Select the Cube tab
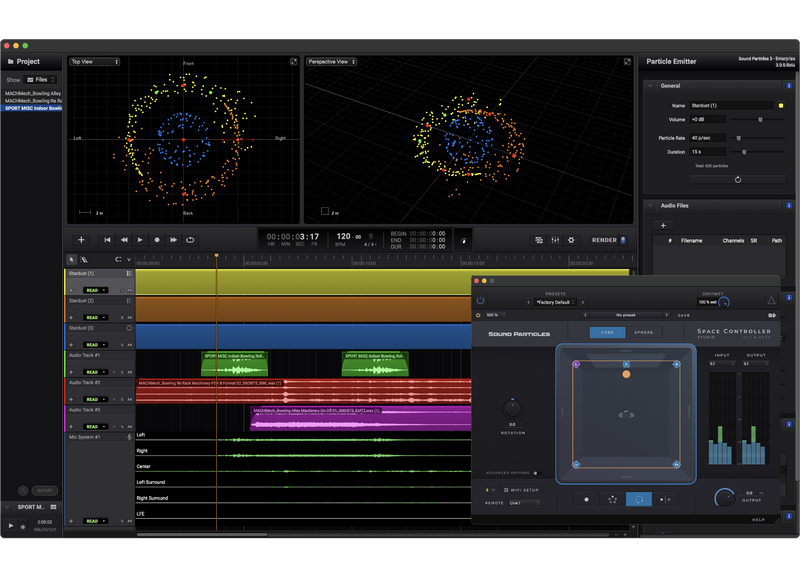Image resolution: width=800 pixels, height=577 pixels. [x=607, y=332]
